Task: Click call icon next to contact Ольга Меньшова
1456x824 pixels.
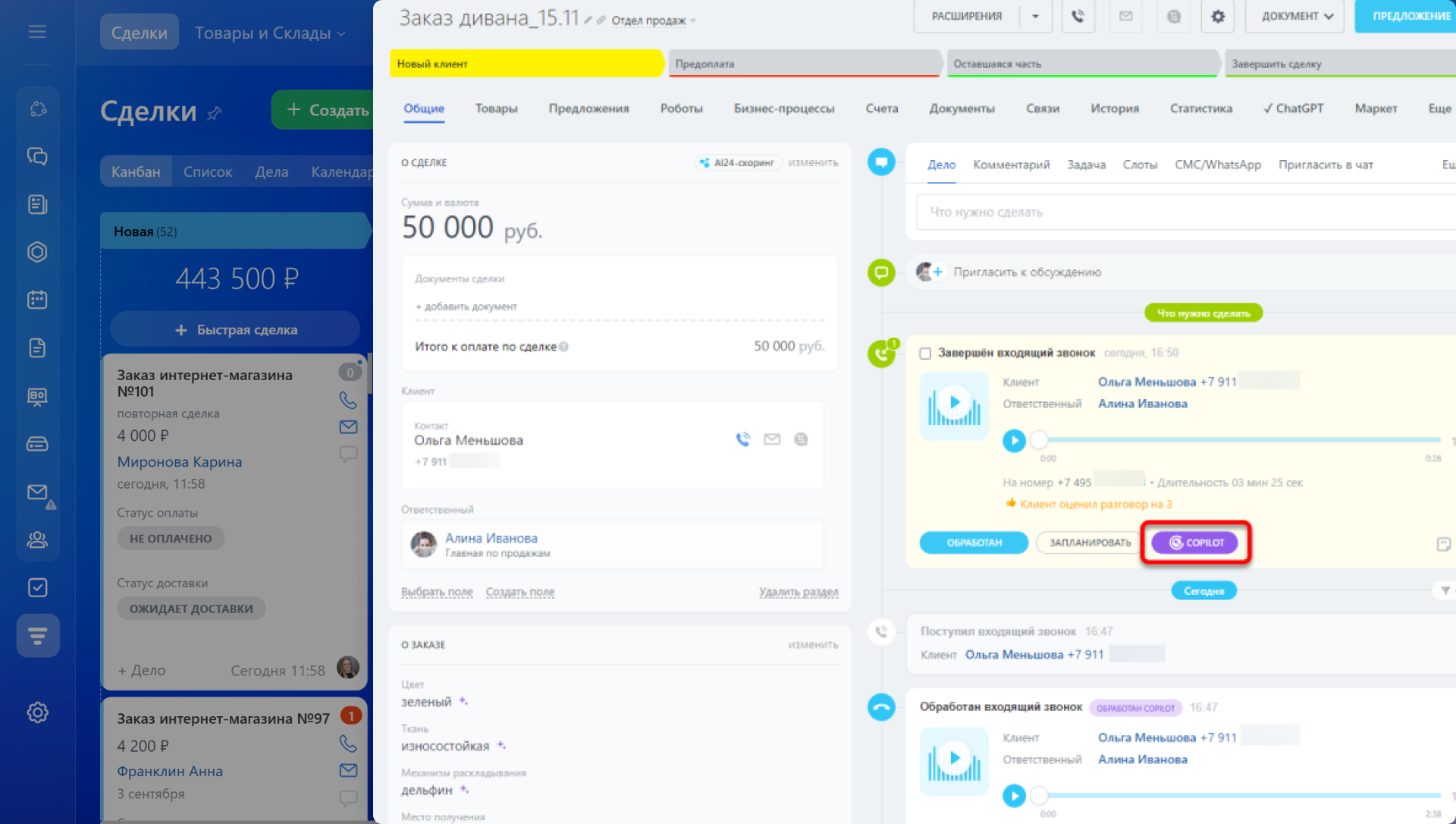Action: point(742,439)
